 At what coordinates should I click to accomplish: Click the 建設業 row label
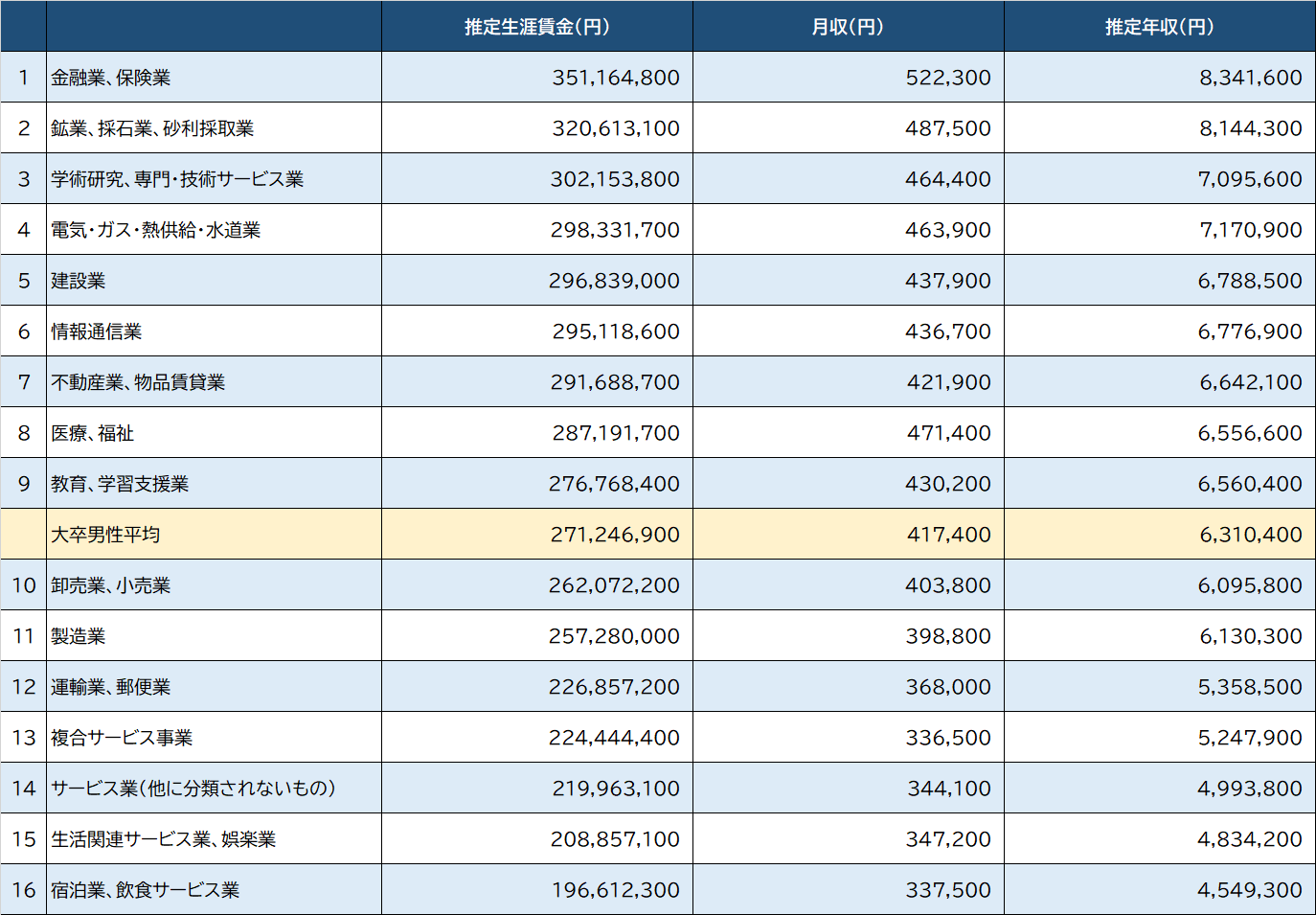pyautogui.click(x=72, y=280)
